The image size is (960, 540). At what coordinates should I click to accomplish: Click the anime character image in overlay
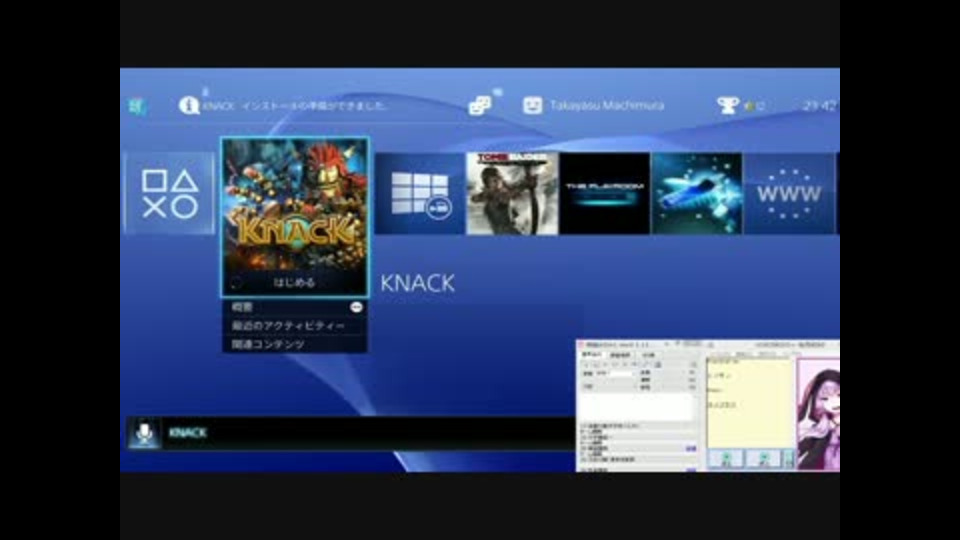[x=818, y=414]
